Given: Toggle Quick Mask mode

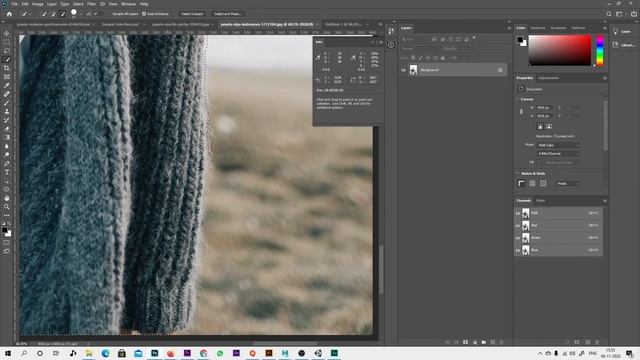Looking at the screenshot, I should [7, 243].
